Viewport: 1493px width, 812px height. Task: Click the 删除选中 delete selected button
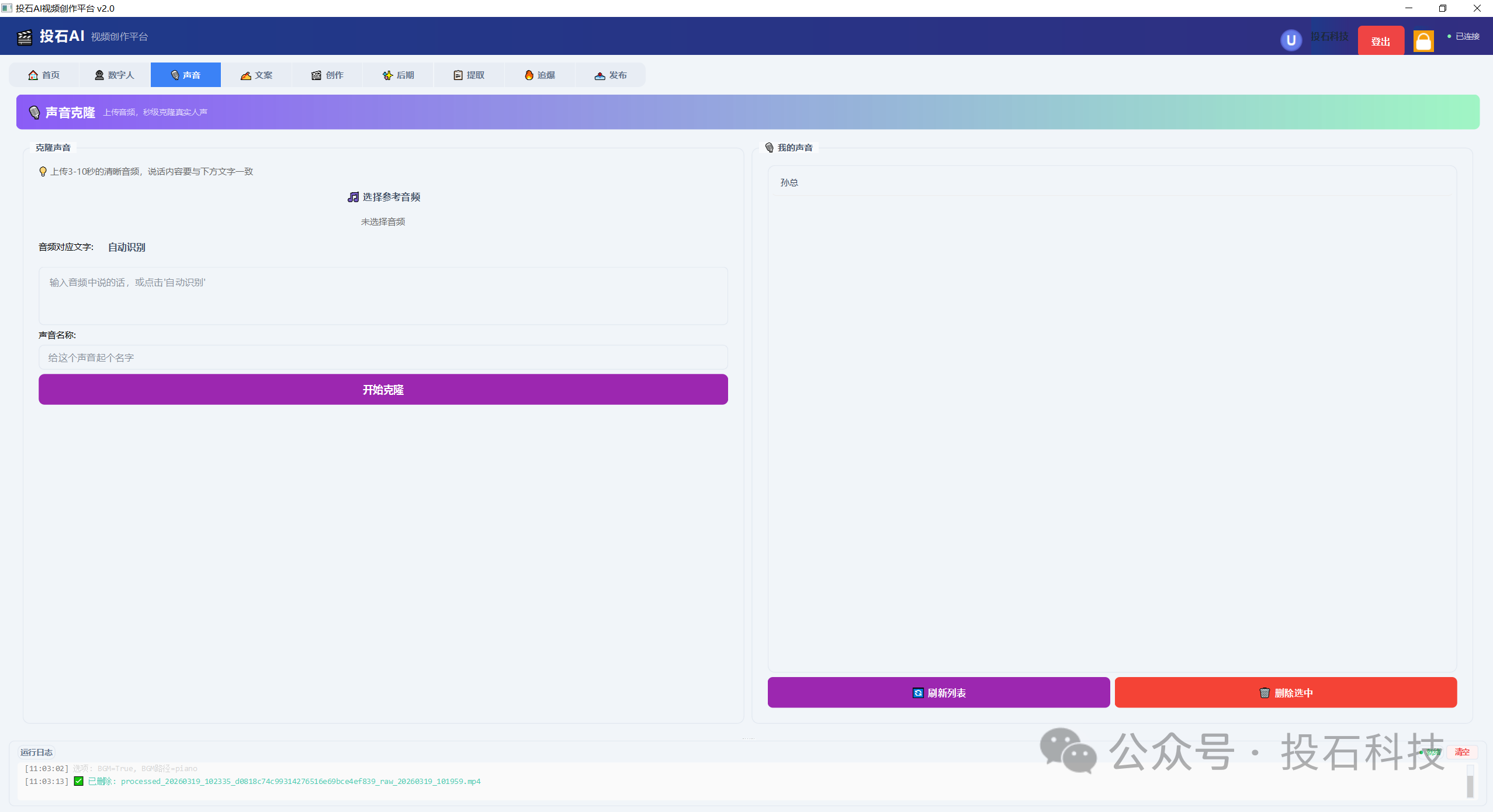pyautogui.click(x=1285, y=692)
